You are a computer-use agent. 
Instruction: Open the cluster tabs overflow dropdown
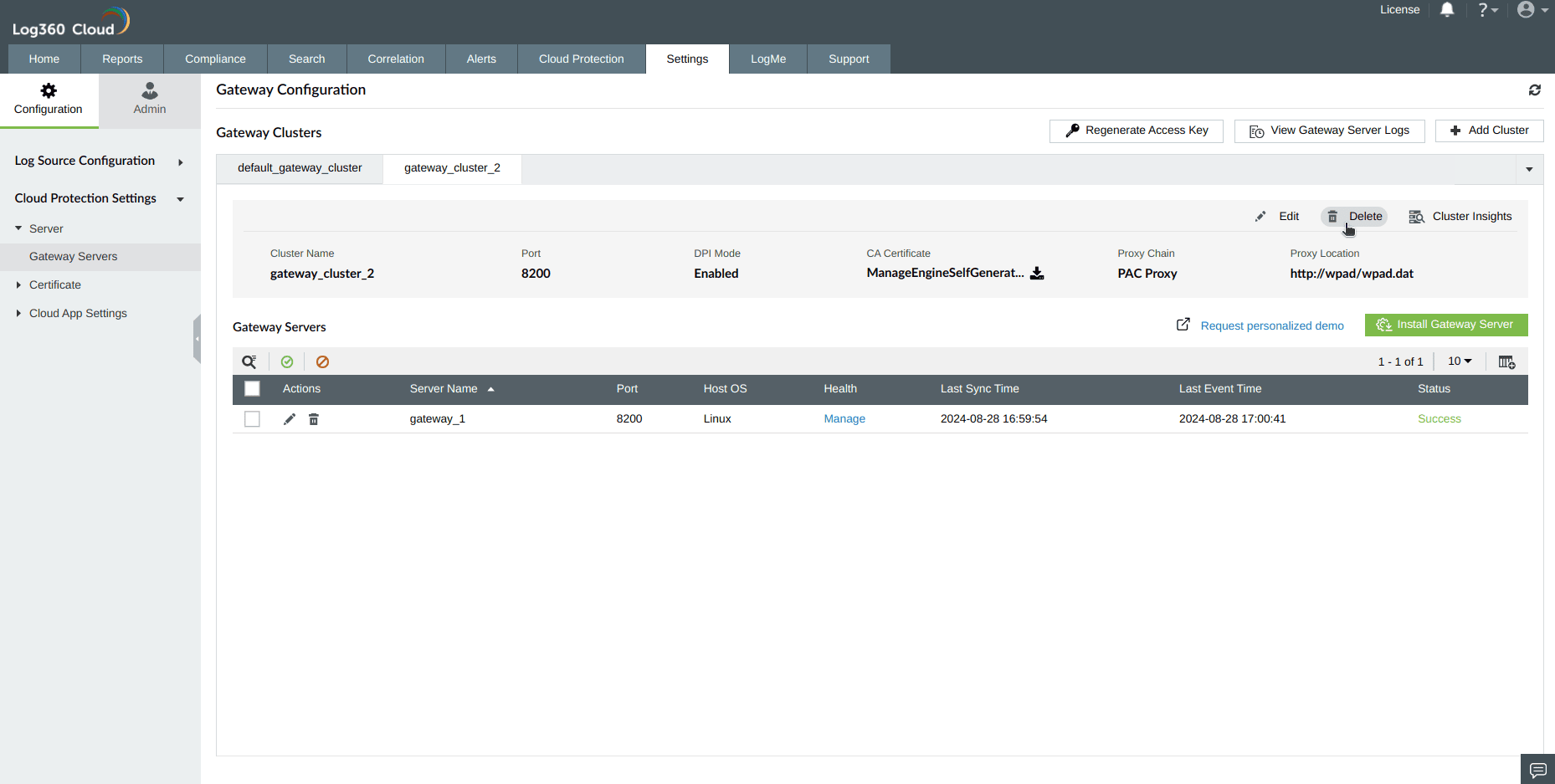1529,170
